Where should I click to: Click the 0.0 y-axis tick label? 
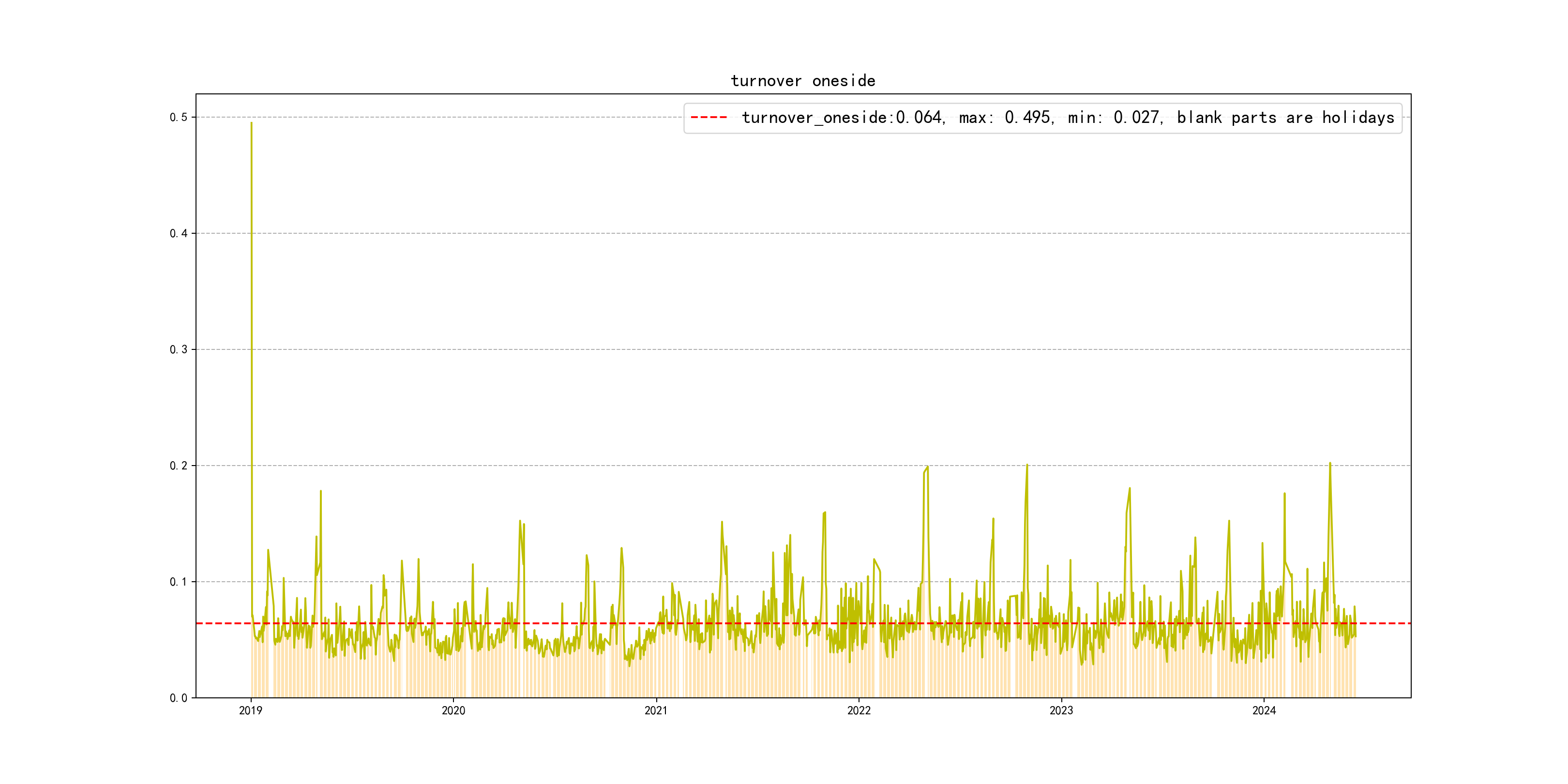tap(179, 698)
